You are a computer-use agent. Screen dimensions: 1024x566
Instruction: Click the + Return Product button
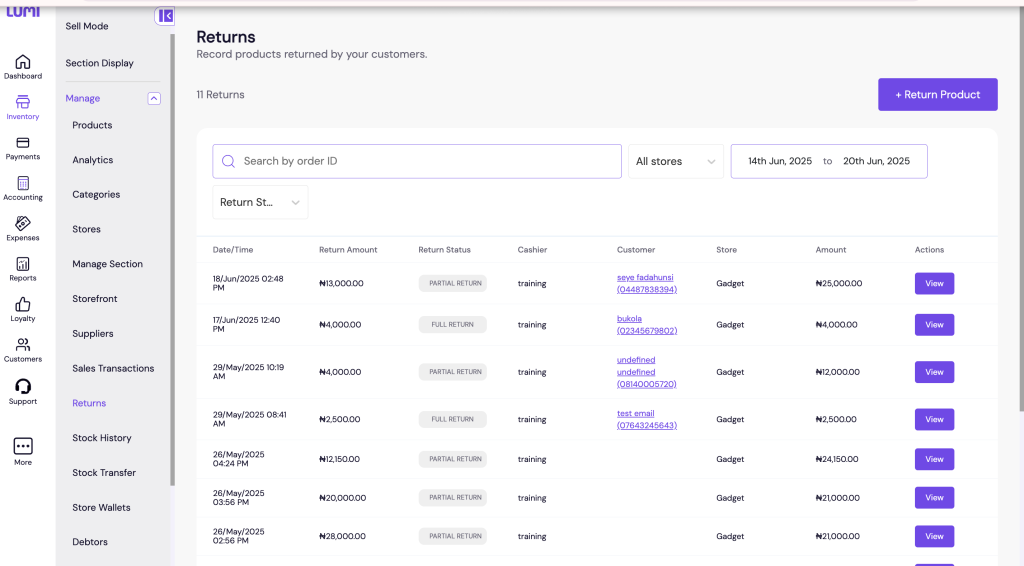point(937,95)
